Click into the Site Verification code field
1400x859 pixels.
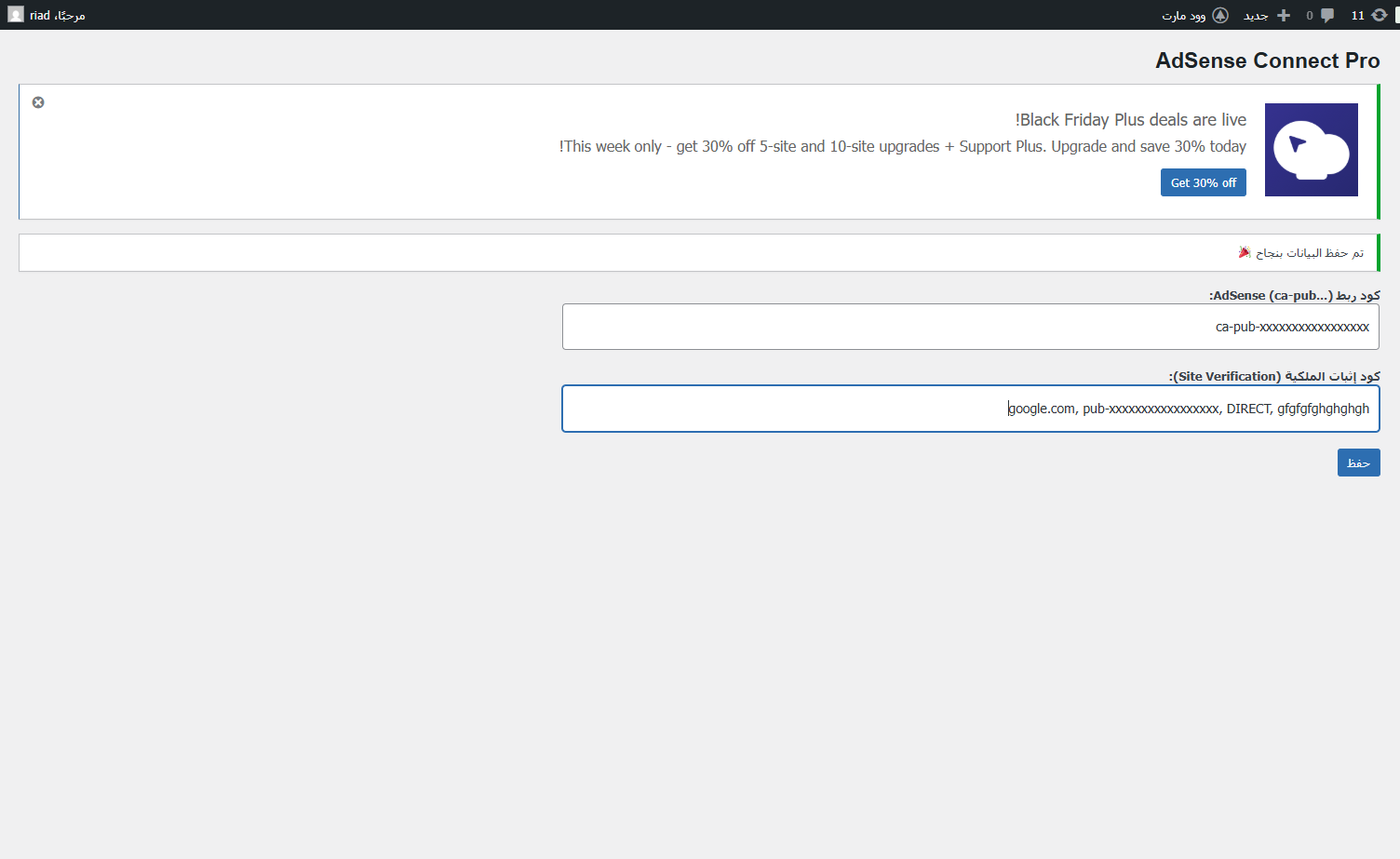click(x=970, y=409)
